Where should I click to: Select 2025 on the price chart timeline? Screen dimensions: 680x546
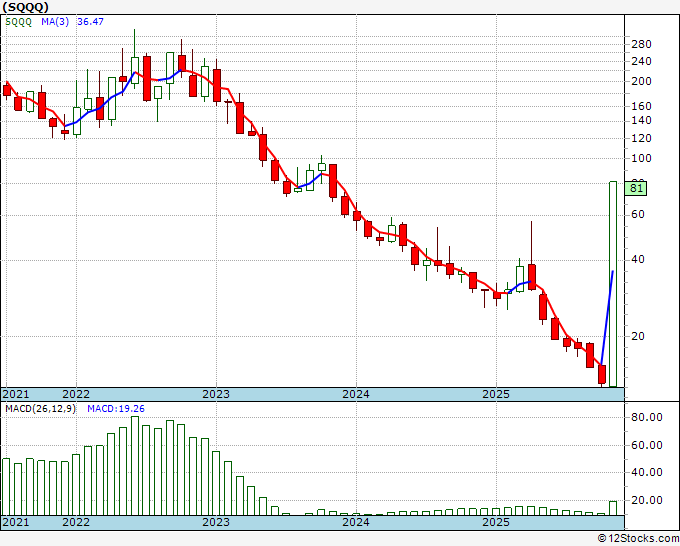coord(497,394)
